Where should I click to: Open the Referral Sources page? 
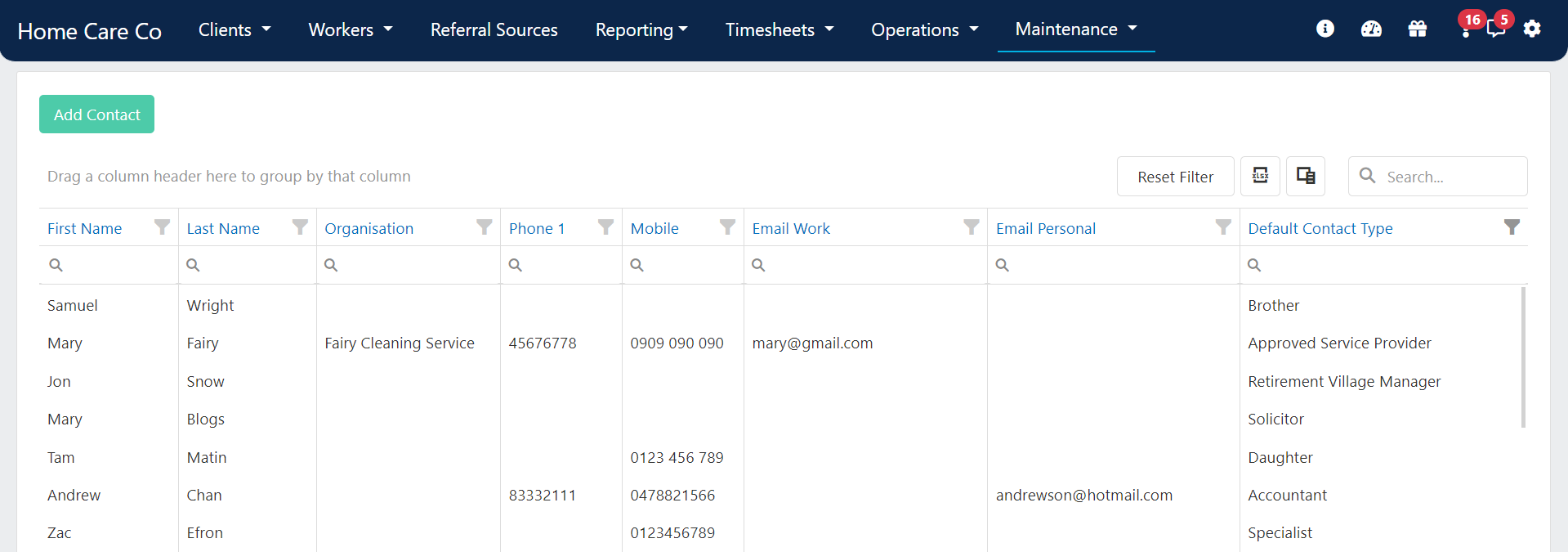pyautogui.click(x=494, y=29)
